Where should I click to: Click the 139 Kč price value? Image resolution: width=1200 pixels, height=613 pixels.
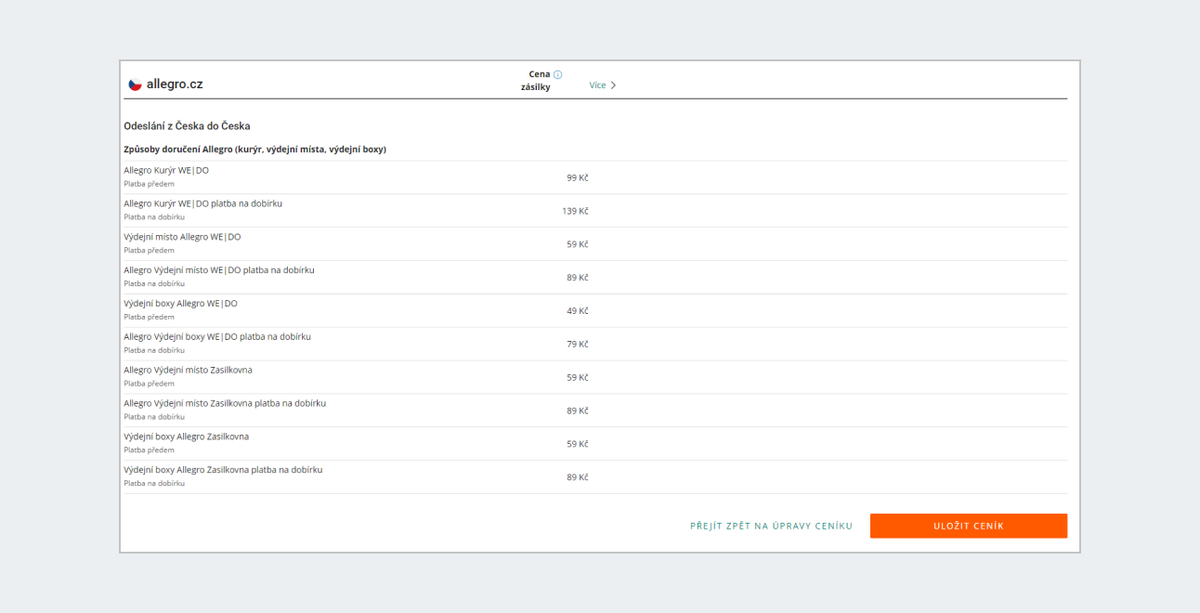[x=575, y=211]
